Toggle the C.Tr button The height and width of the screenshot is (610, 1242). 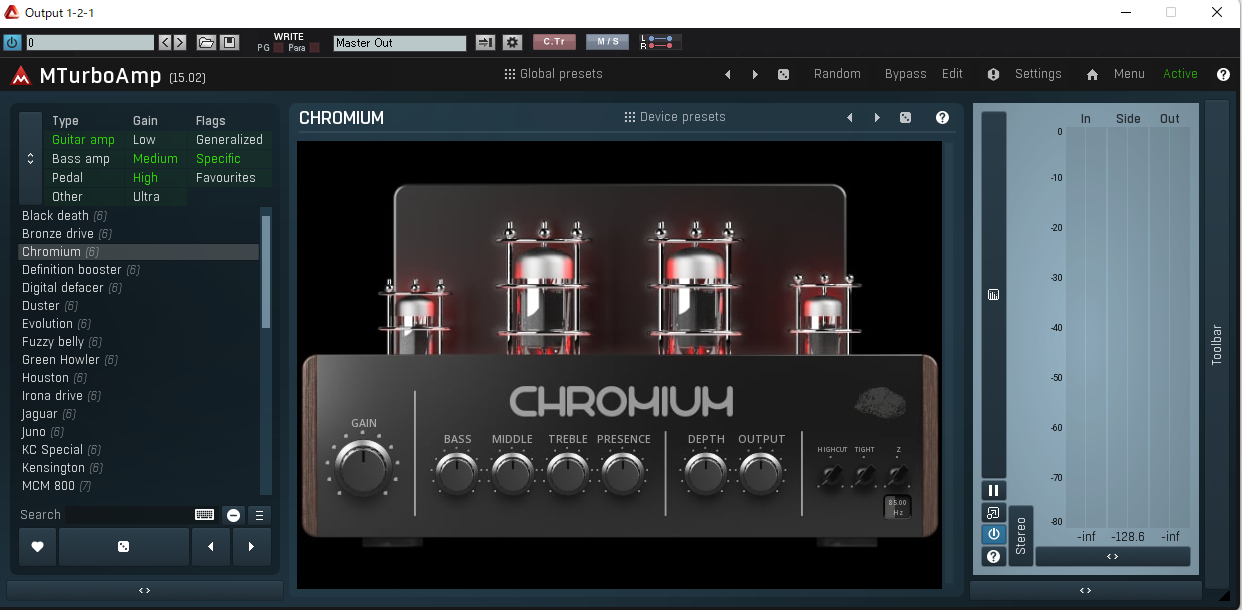coord(554,42)
